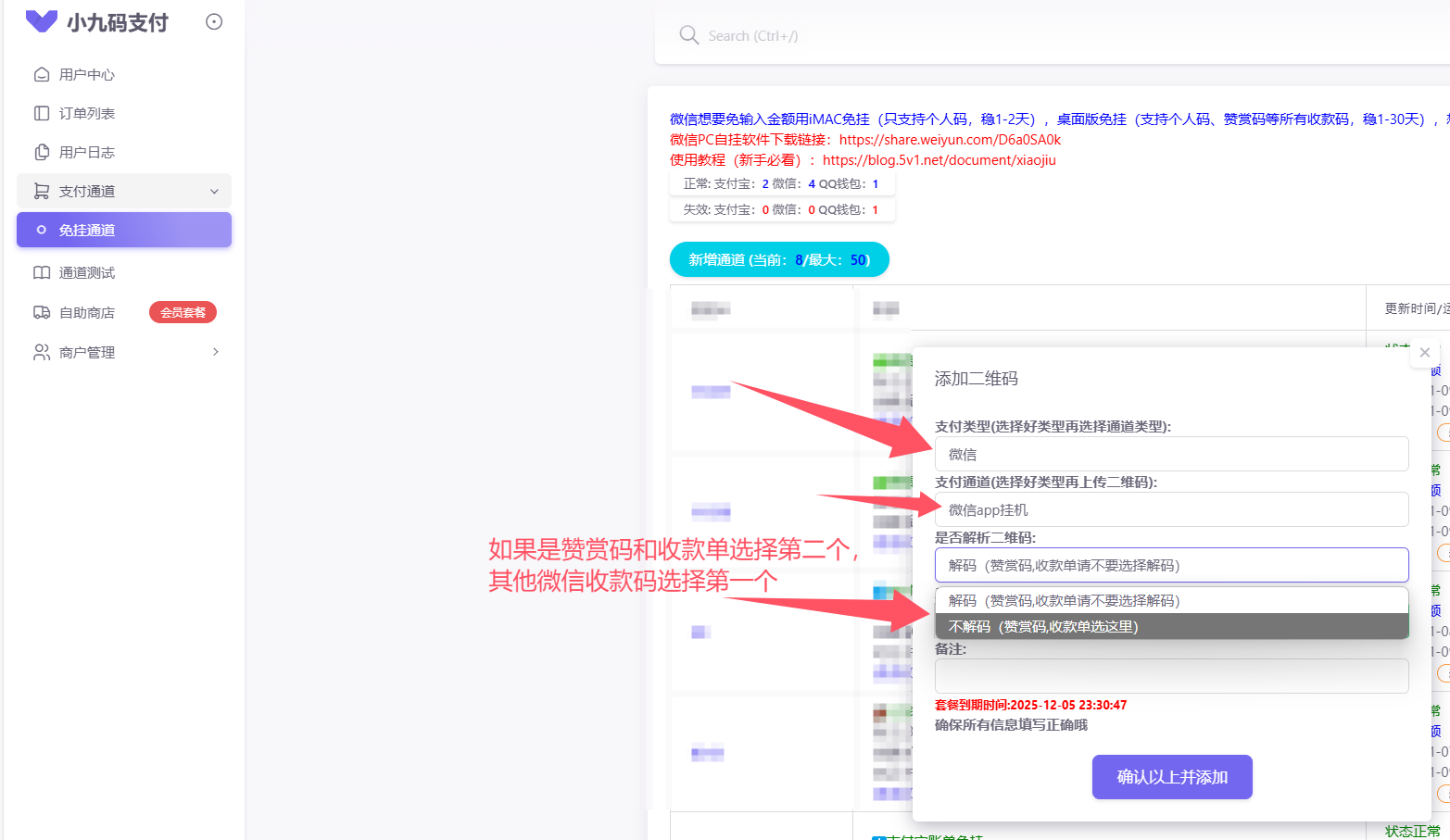Image resolution: width=1450 pixels, height=840 pixels.
Task: Click the 确认以上并添加 button
Action: tap(1172, 777)
